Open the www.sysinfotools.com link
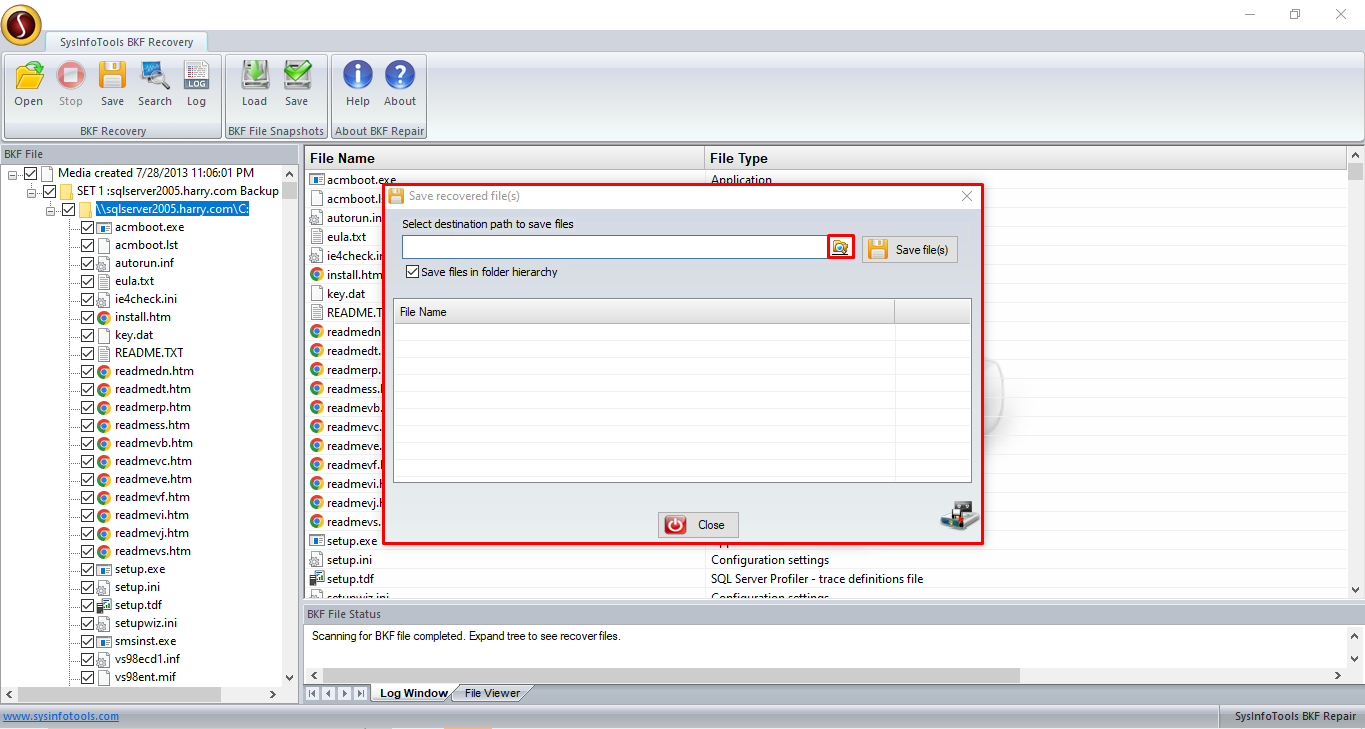Viewport: 1365px width, 729px height. (61, 716)
